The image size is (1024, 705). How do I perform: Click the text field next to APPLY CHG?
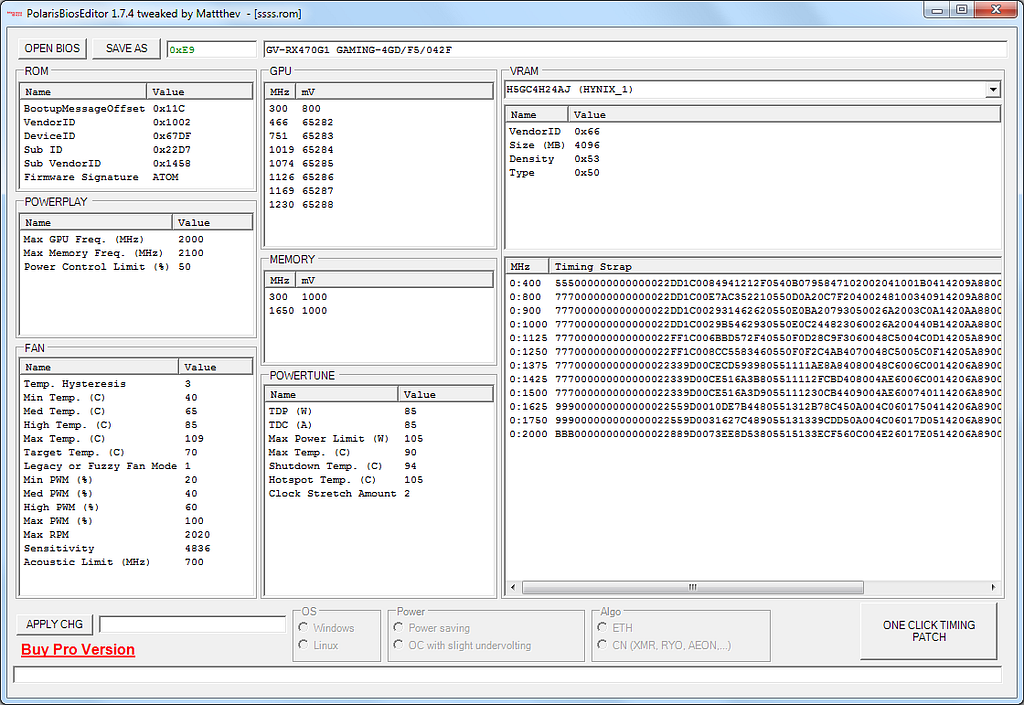pyautogui.click(x=192, y=624)
